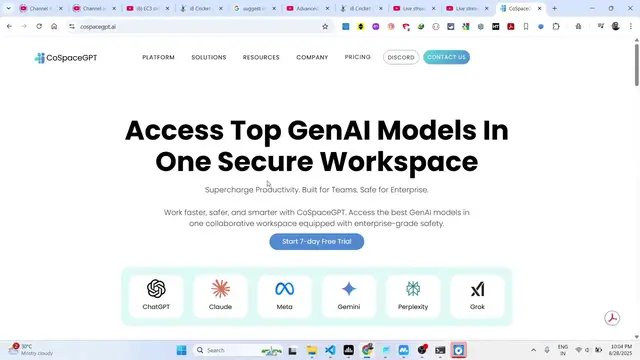This screenshot has height=360, width=640.
Task: Go back with the browser back arrow
Action: point(9,27)
